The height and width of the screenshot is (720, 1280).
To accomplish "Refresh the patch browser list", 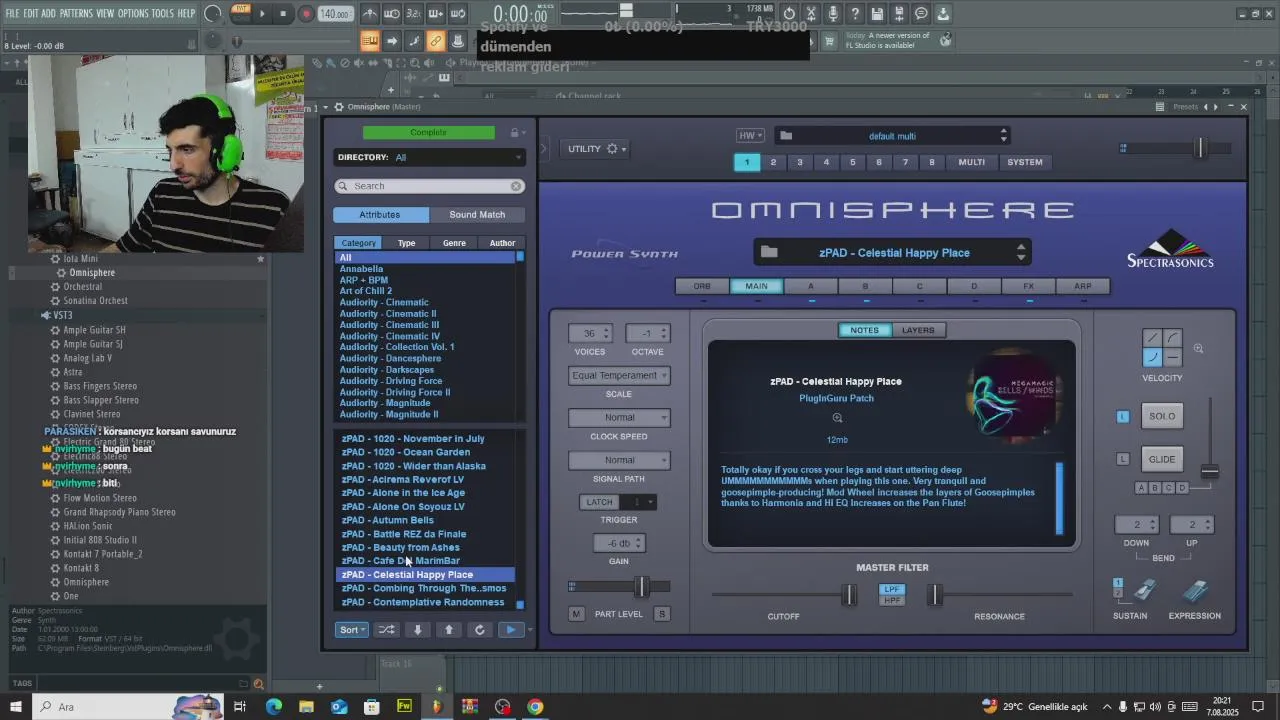I will tap(480, 630).
